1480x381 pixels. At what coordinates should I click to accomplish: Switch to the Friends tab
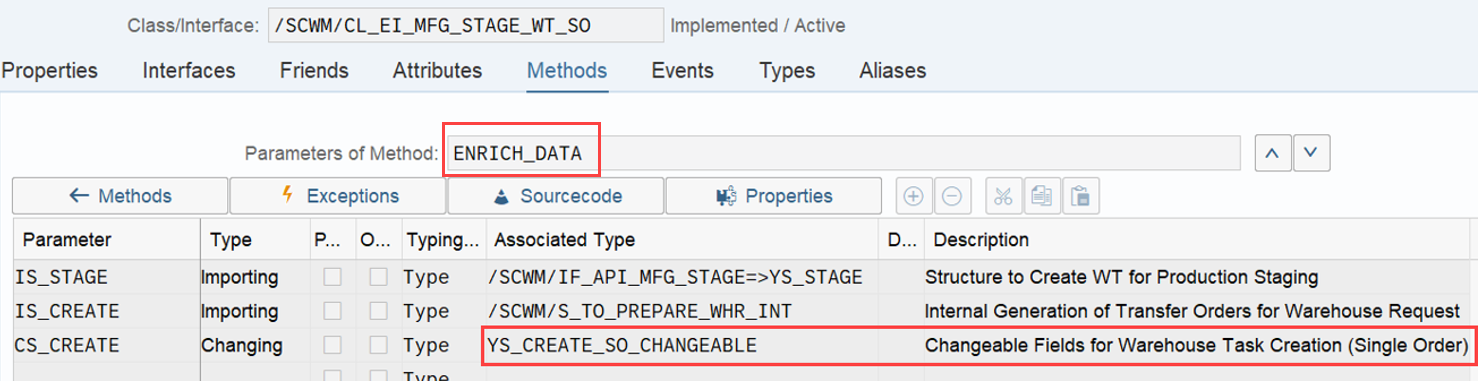[314, 71]
